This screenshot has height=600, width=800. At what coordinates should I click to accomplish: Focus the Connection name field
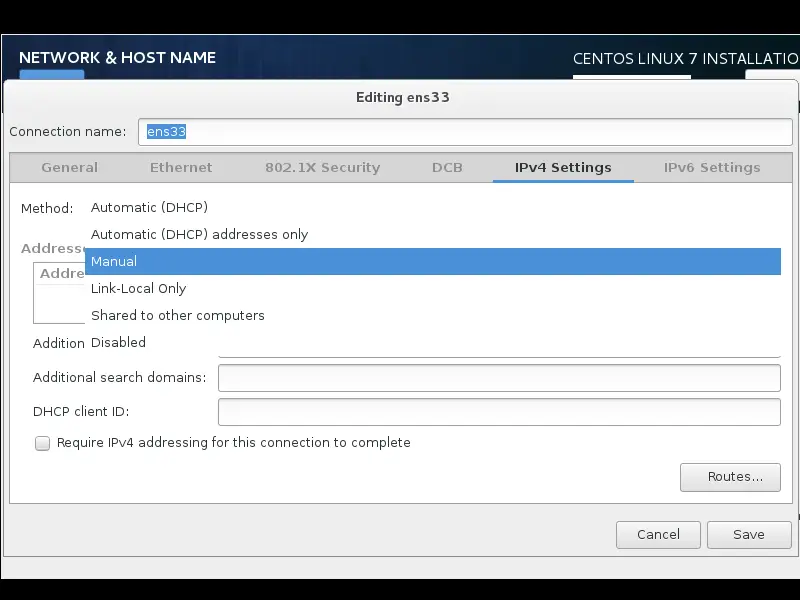[465, 132]
